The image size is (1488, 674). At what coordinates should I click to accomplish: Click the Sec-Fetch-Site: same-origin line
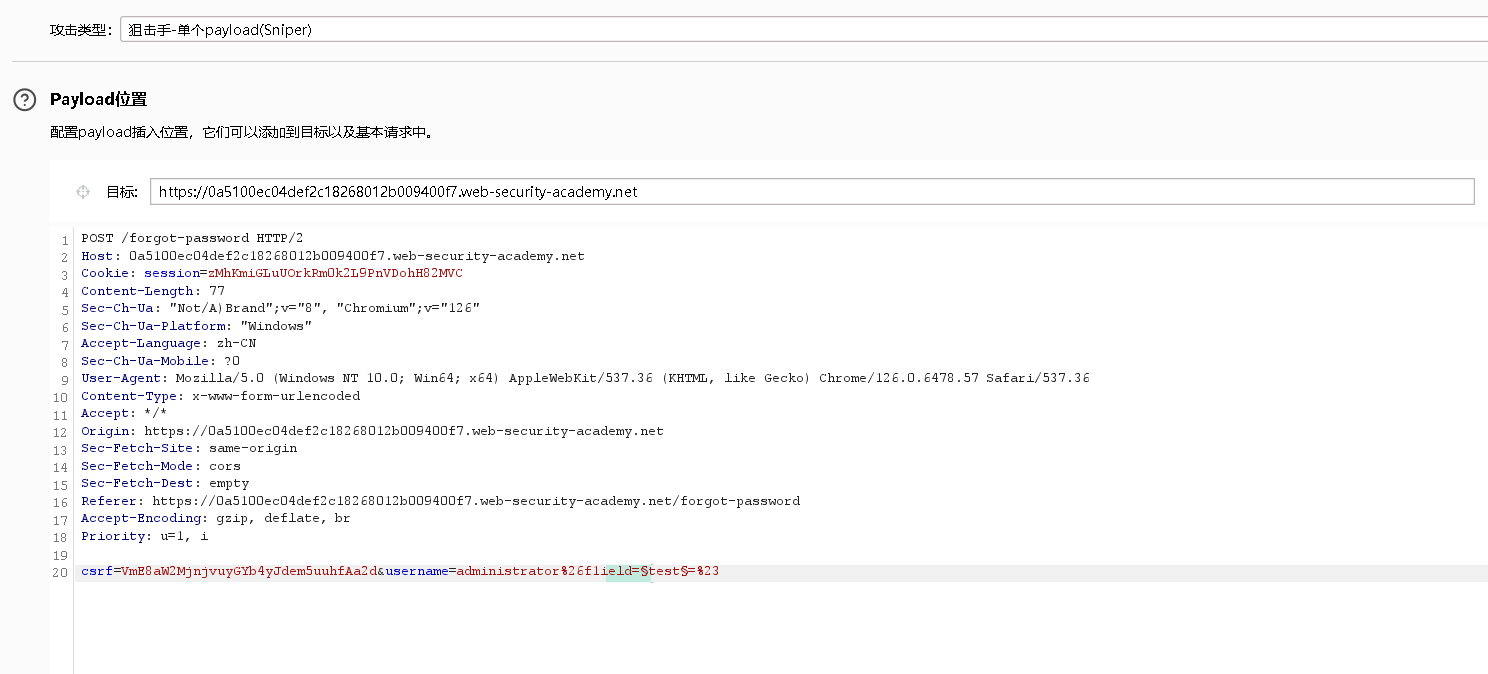(x=189, y=448)
